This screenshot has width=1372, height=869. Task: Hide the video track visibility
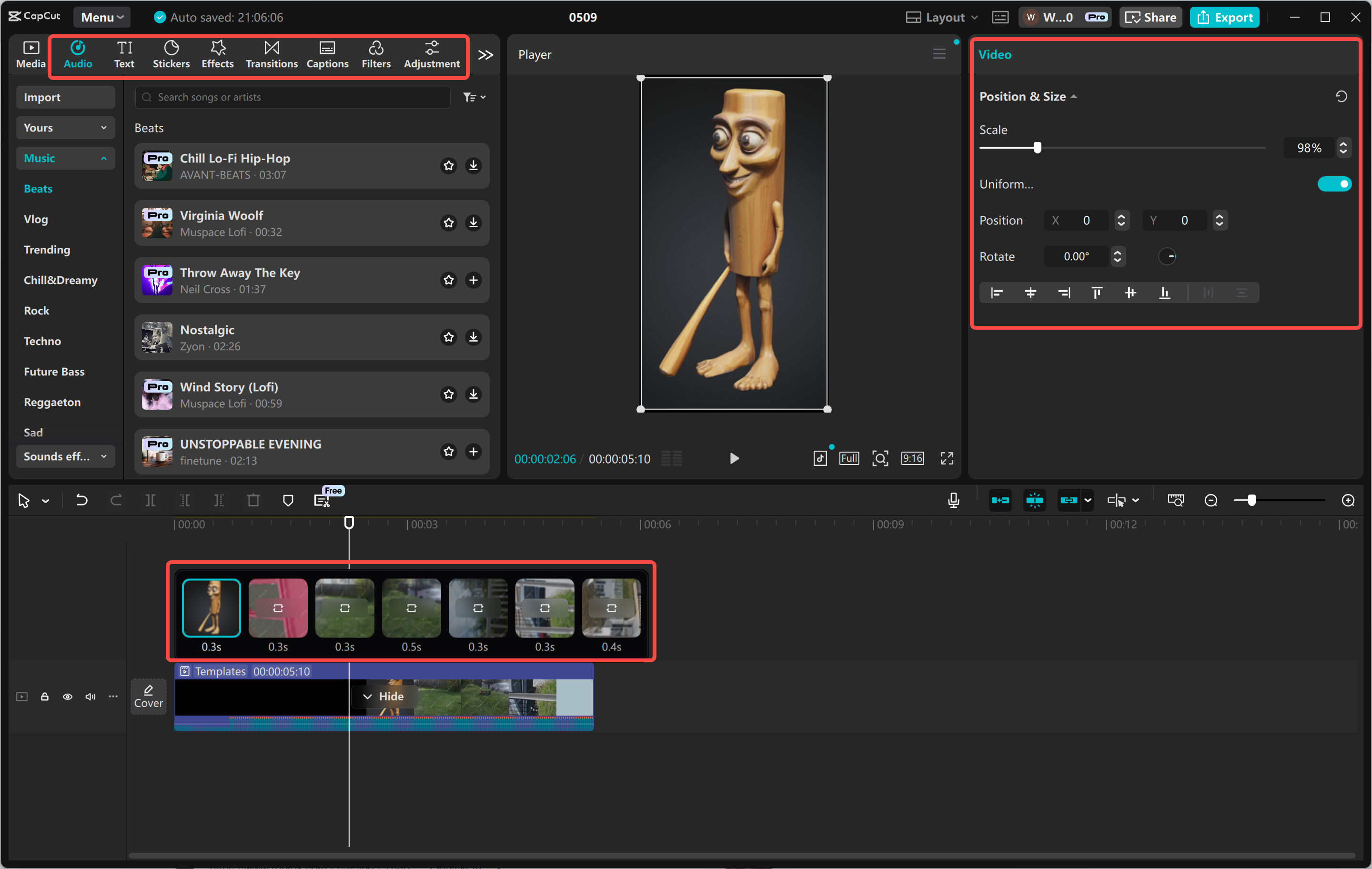(67, 697)
